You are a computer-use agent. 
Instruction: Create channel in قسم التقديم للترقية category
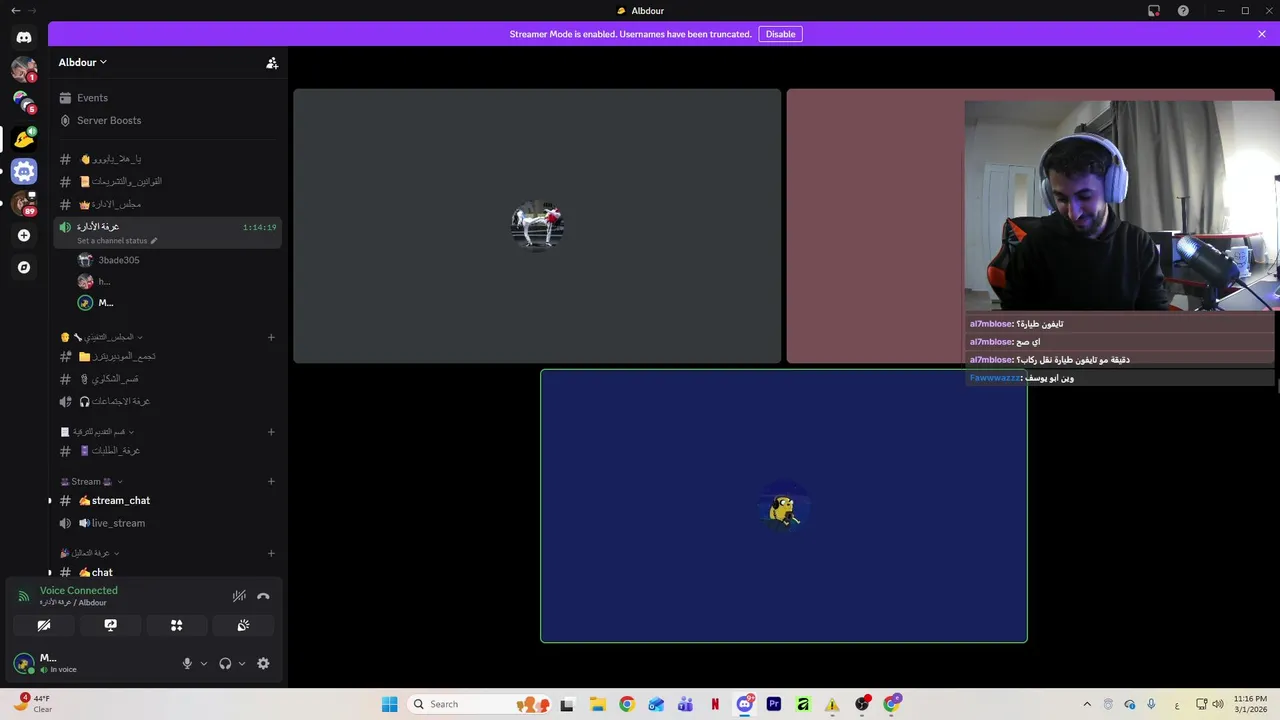271,432
